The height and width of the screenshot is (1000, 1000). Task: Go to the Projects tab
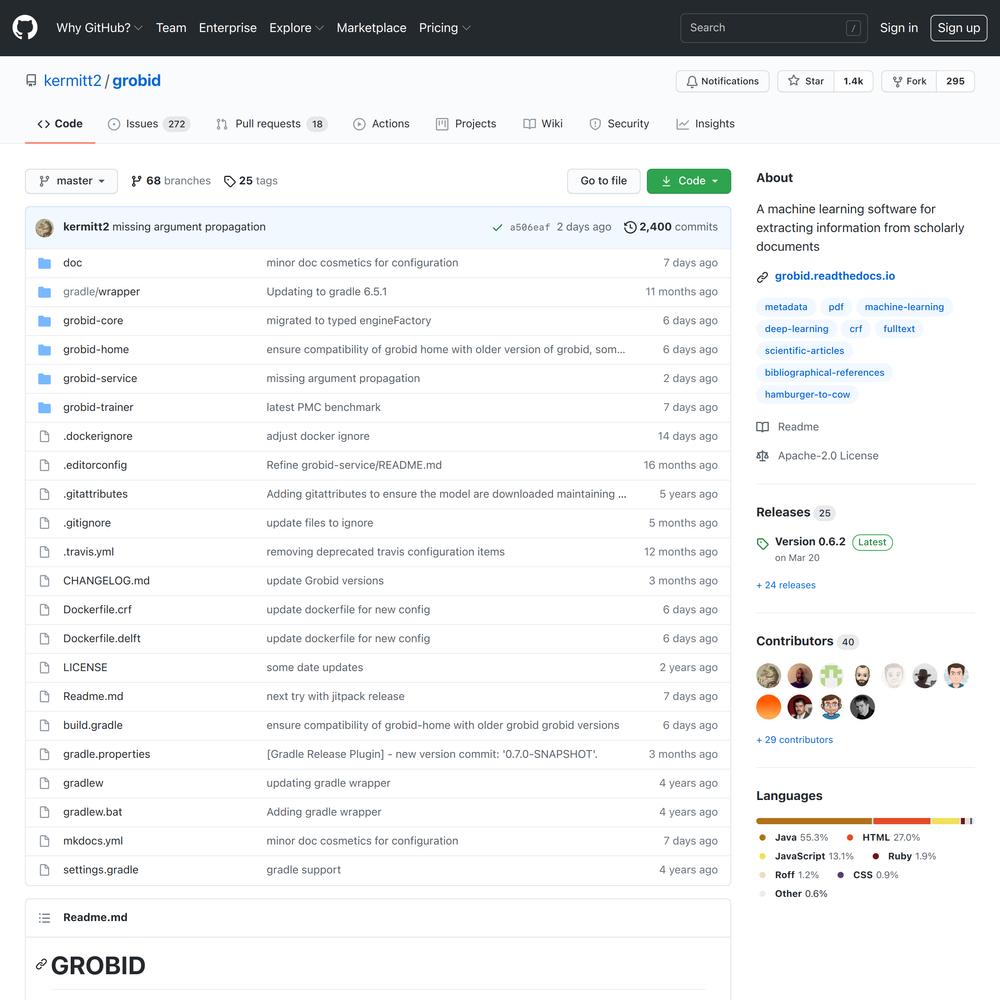click(466, 124)
